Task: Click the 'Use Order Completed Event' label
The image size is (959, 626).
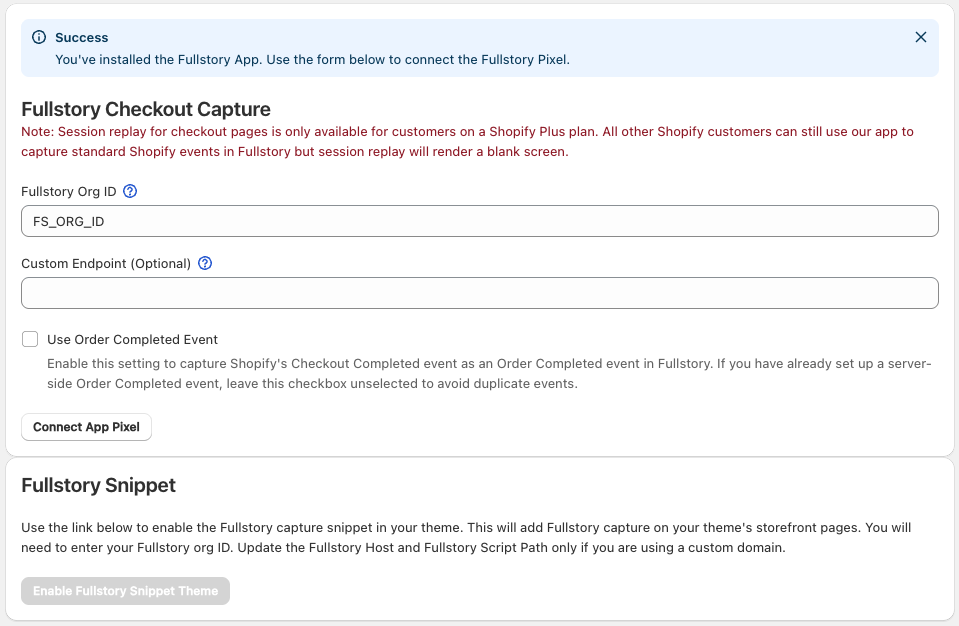Action: [132, 340]
